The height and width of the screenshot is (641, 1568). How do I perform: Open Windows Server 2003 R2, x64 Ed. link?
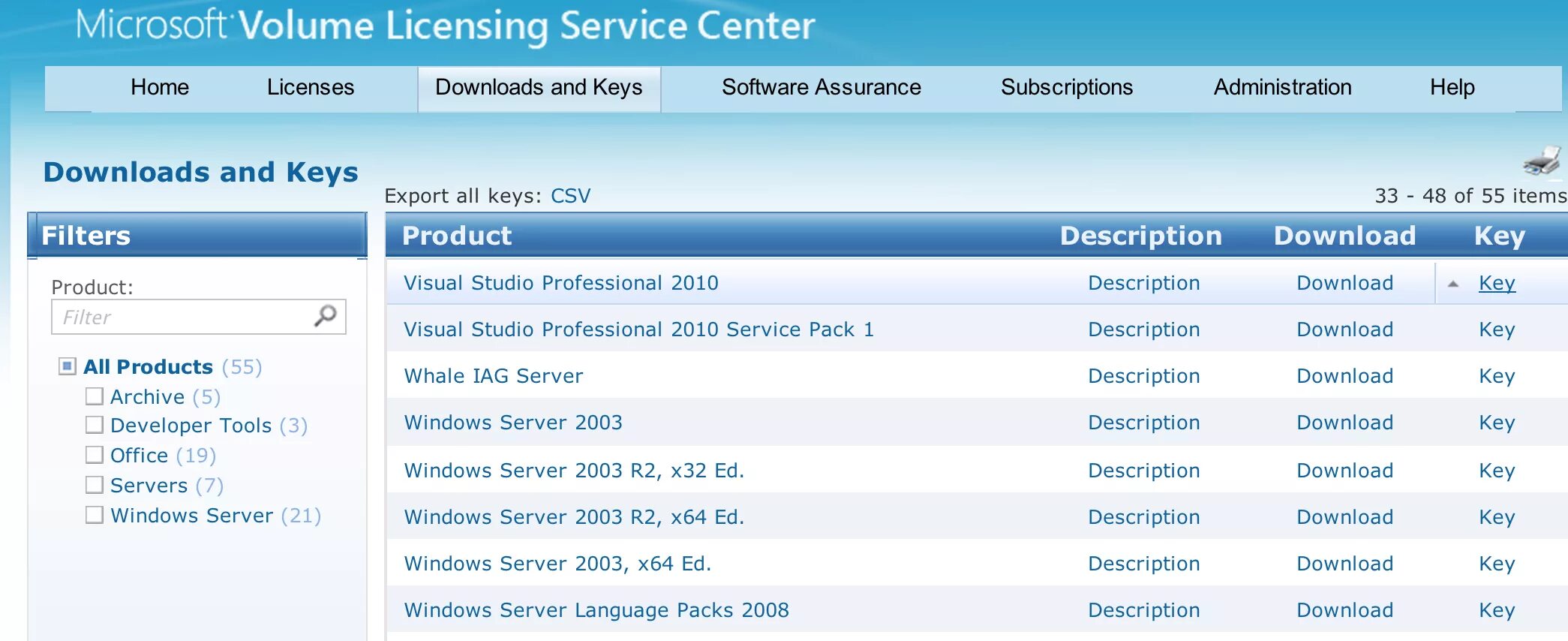574,517
